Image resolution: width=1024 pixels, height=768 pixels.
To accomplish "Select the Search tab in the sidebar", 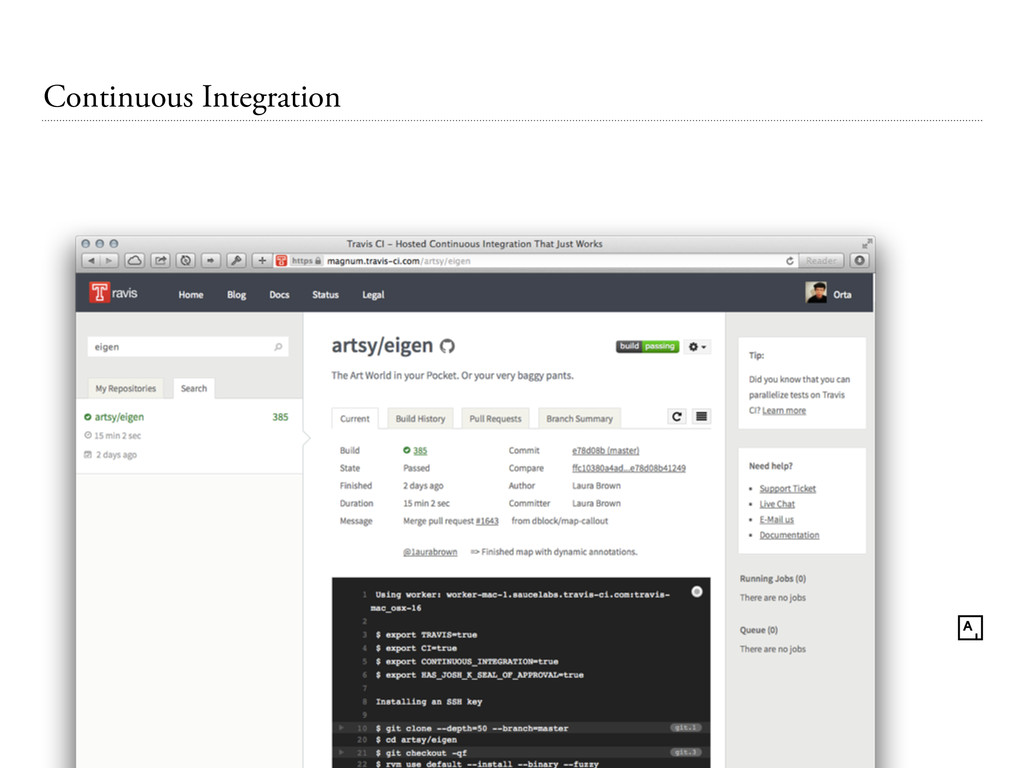I will coord(194,388).
